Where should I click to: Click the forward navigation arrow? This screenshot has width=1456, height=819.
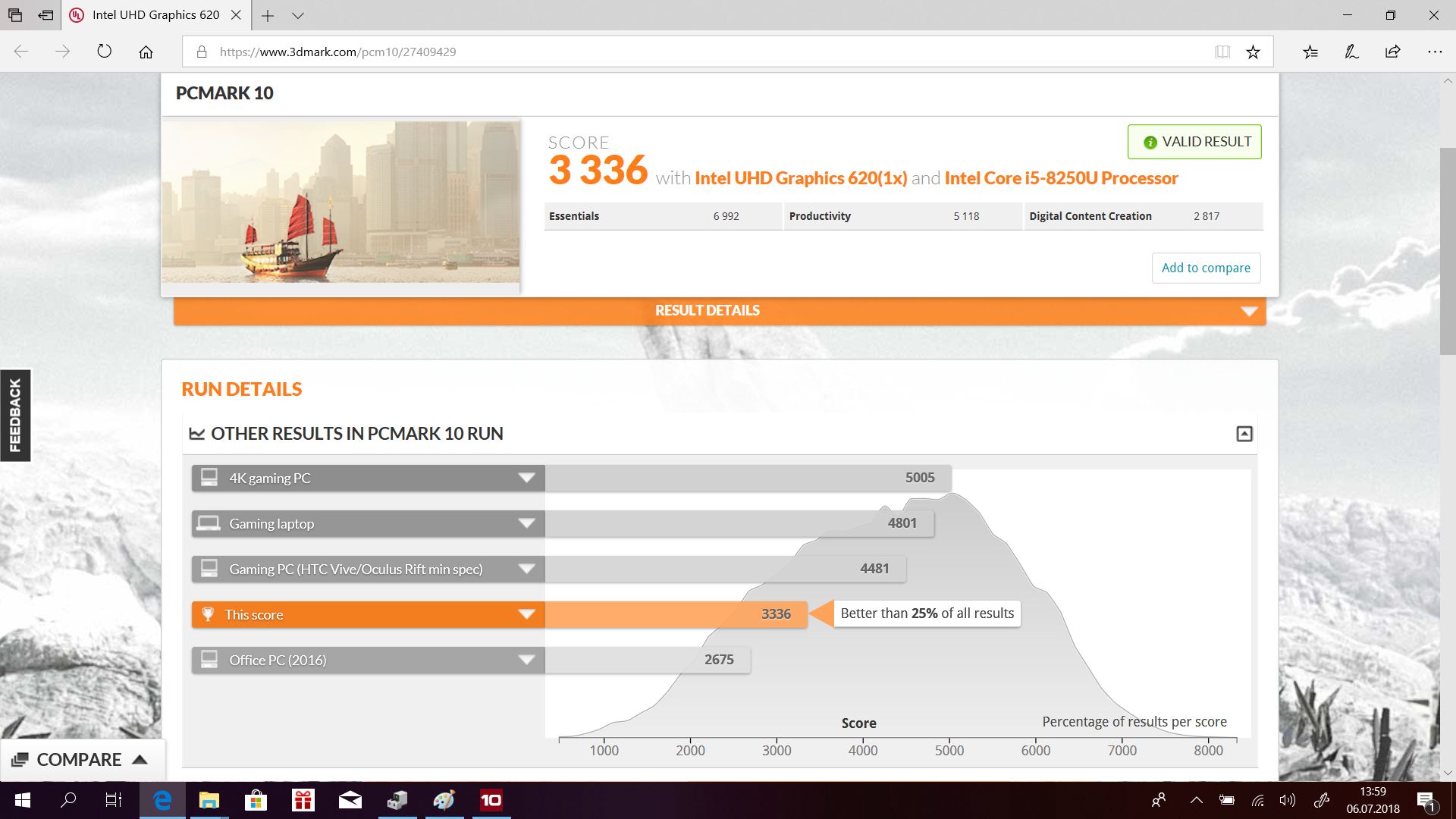(63, 51)
